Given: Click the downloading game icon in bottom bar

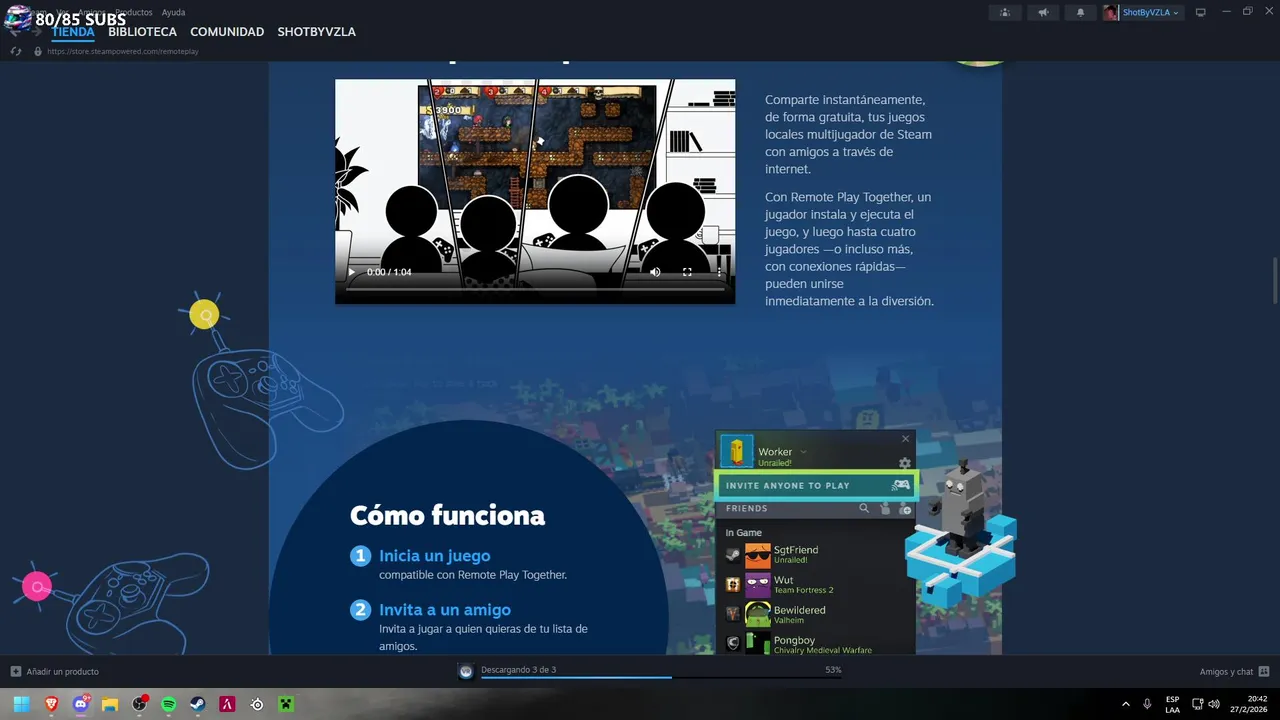Looking at the screenshot, I should click(465, 671).
